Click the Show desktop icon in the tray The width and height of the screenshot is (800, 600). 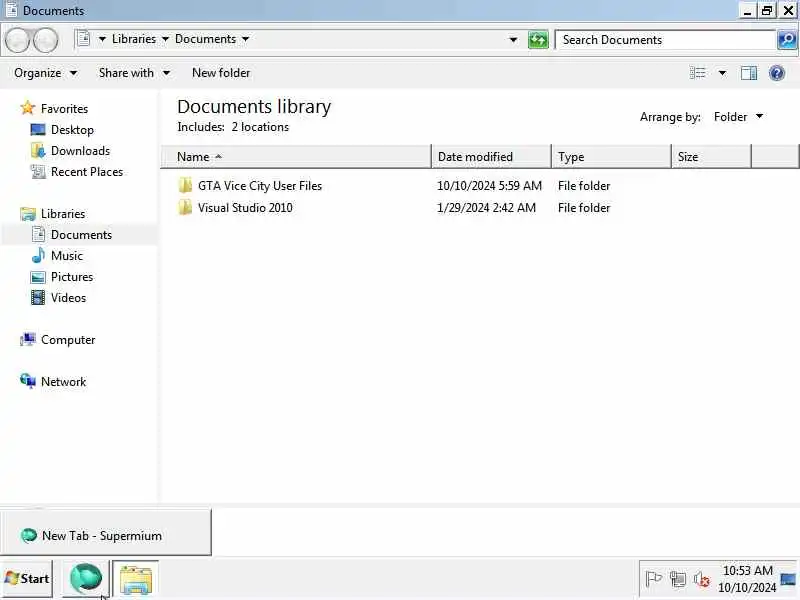(x=788, y=579)
